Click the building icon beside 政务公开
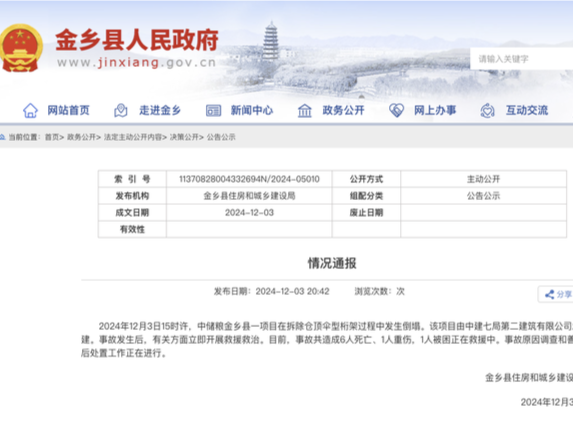Viewport: 573px width, 431px height. coord(305,110)
